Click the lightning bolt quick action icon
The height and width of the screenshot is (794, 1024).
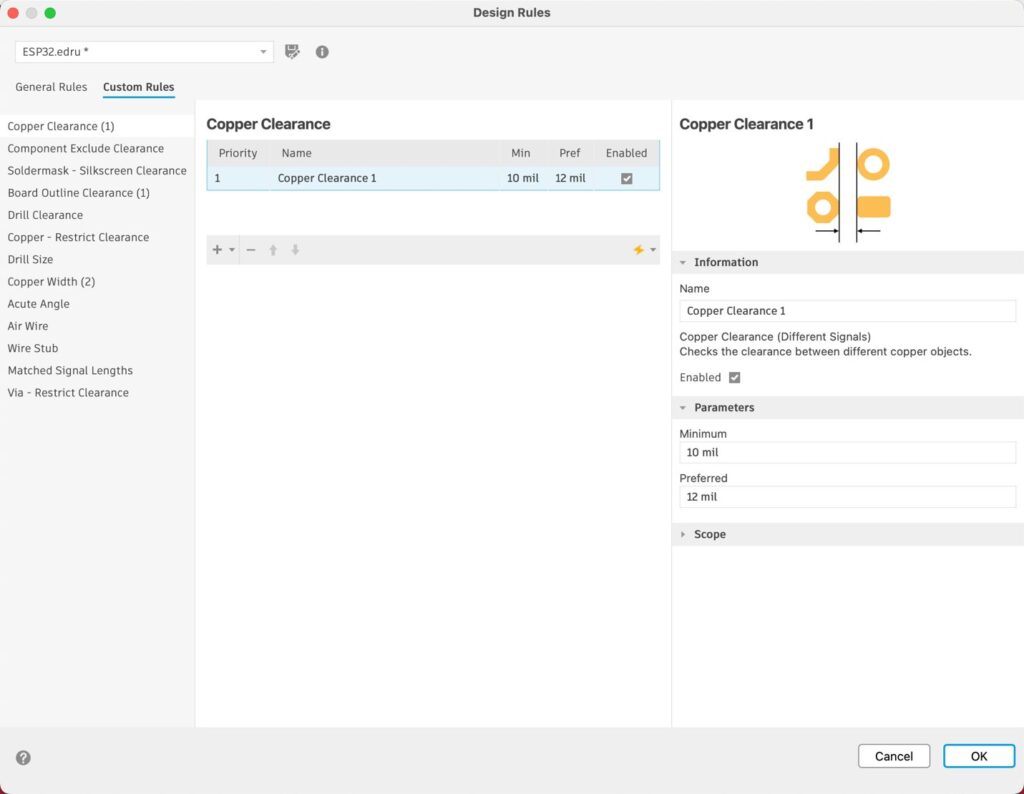click(x=639, y=249)
